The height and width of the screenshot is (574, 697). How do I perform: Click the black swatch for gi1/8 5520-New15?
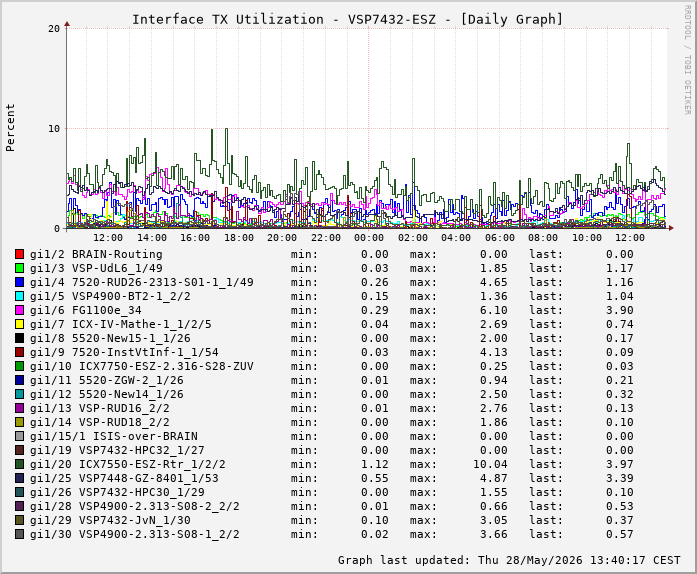pos(19,338)
